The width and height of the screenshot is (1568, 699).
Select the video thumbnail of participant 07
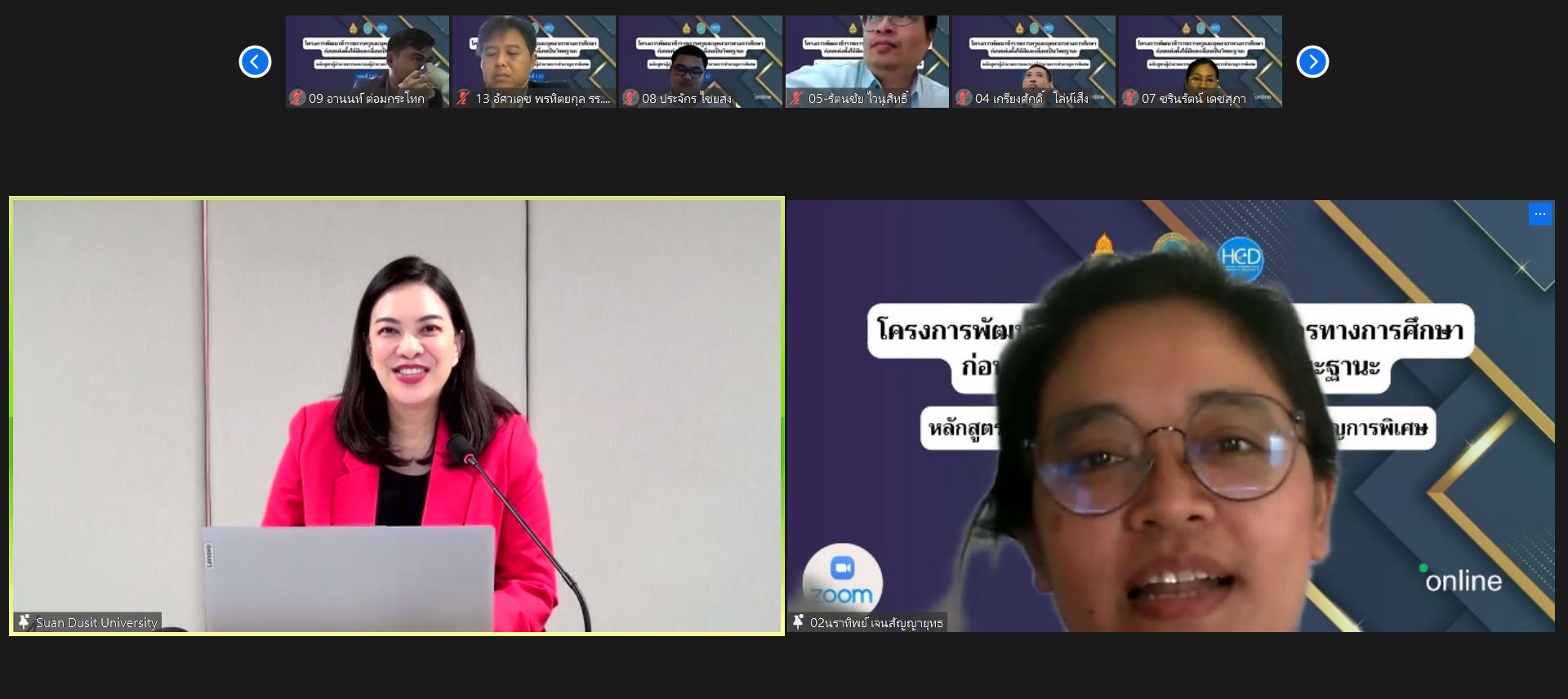pos(1200,61)
